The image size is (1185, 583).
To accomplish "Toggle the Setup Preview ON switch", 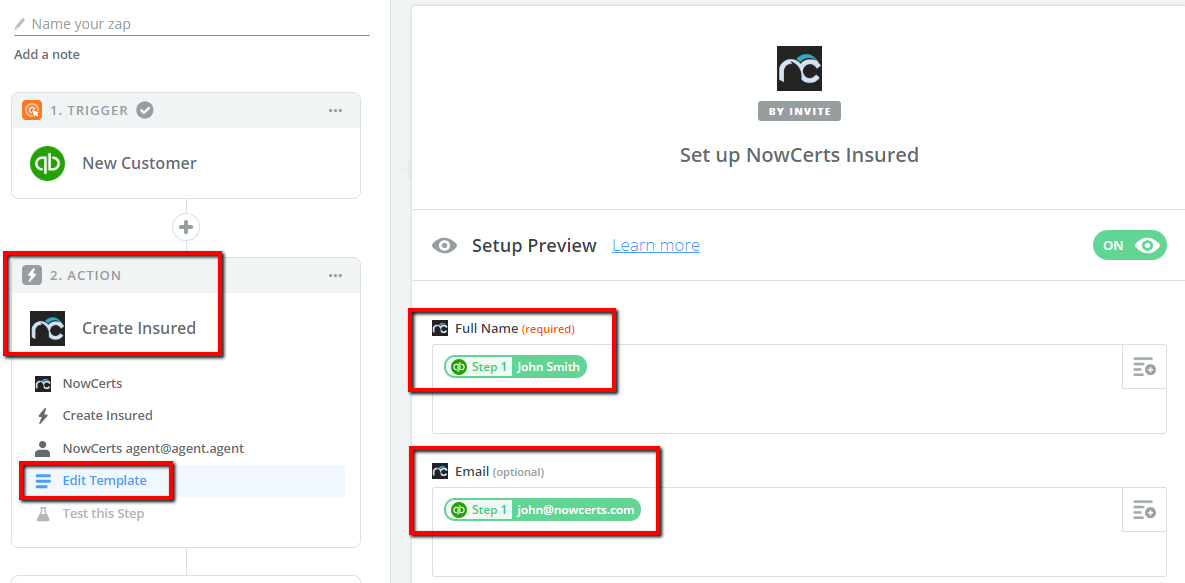I will click(x=1130, y=246).
